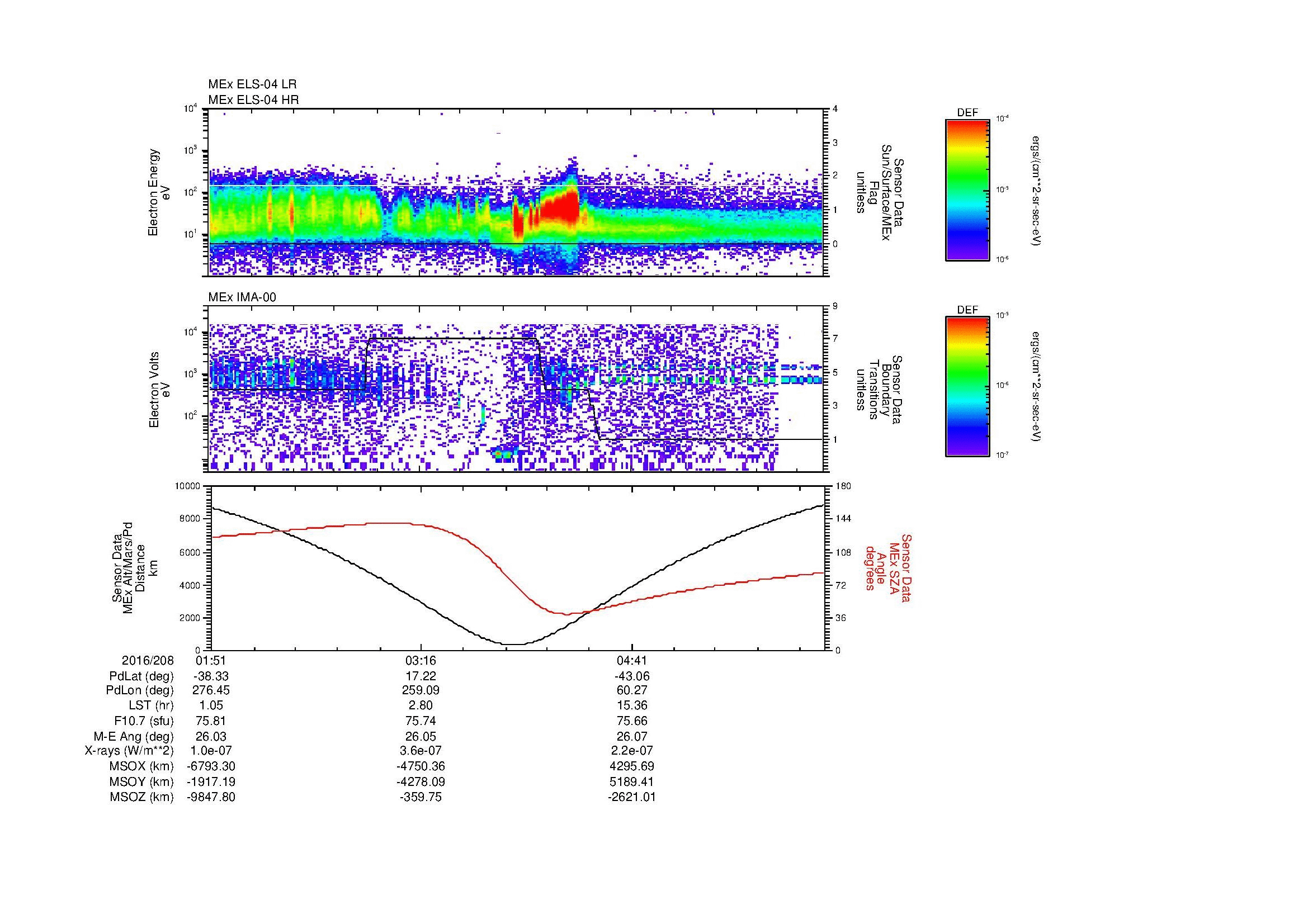Image resolution: width=1308 pixels, height=924 pixels.
Task: Select the '2016/208' date label
Action: pyautogui.click(x=148, y=660)
